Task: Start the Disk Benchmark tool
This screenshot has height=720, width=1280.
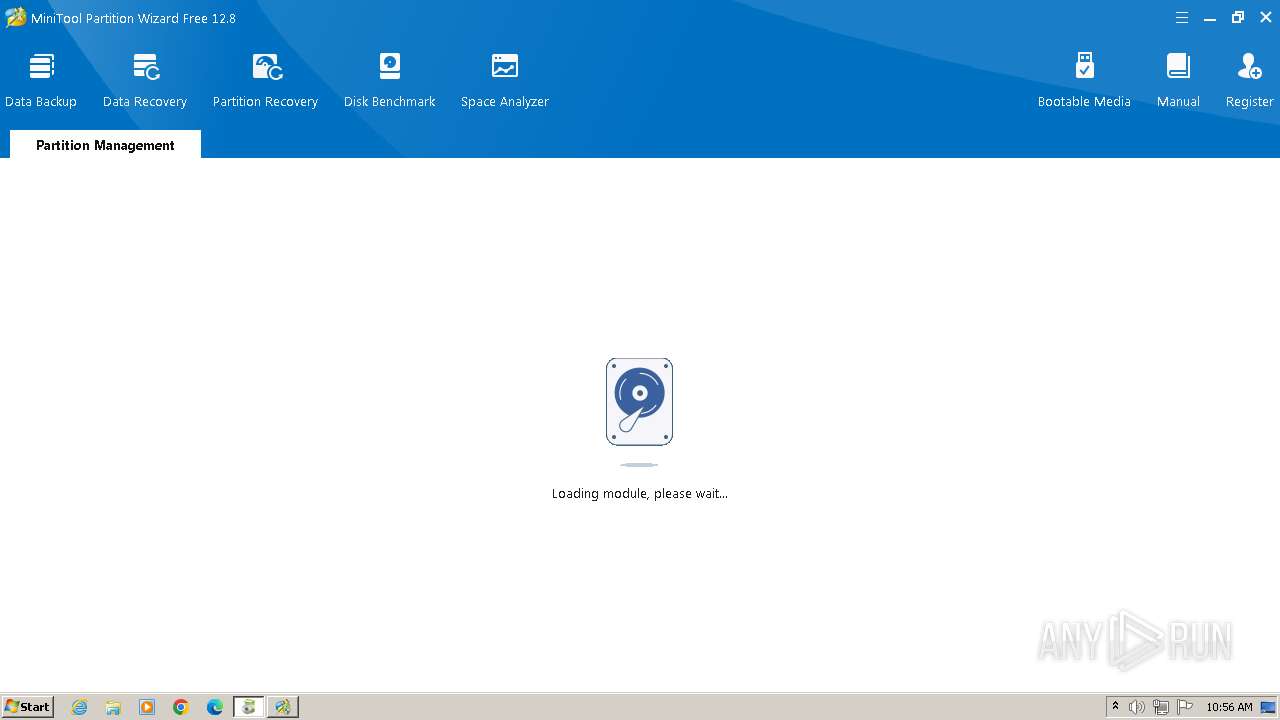Action: point(390,81)
